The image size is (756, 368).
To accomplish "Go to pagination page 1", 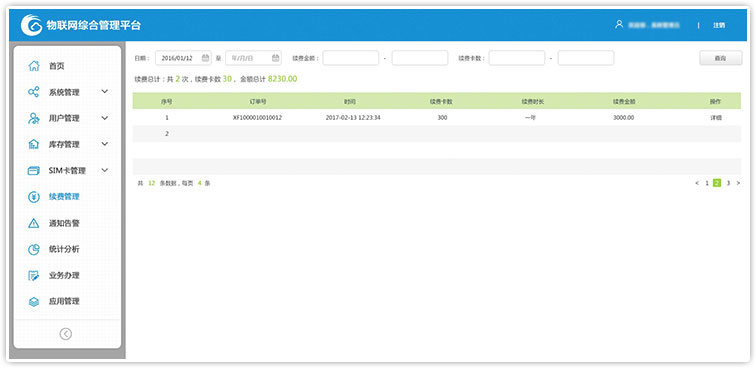I will 707,183.
